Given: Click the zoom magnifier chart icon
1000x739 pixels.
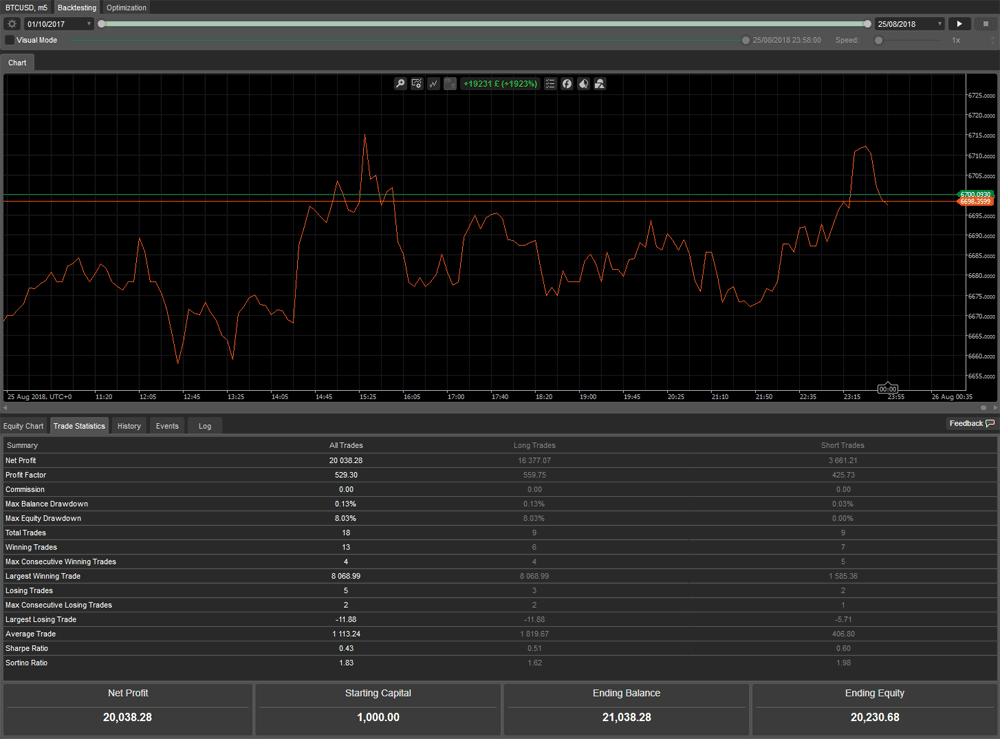Looking at the screenshot, I should pos(400,84).
